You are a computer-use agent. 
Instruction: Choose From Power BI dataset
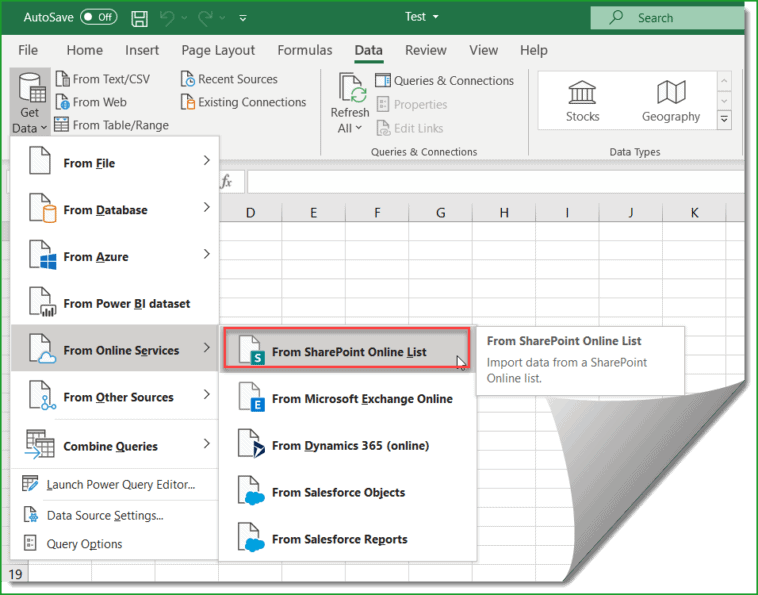tap(115, 303)
